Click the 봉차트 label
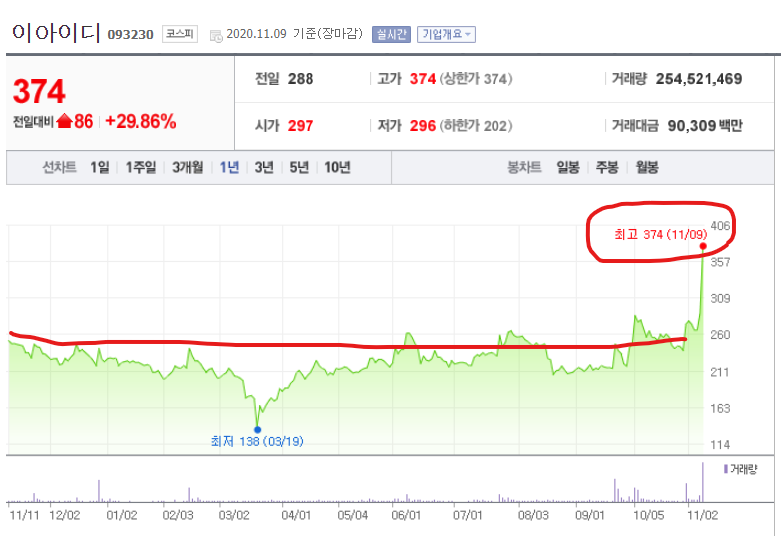Image resolution: width=781 pixels, height=536 pixels. [x=524, y=167]
